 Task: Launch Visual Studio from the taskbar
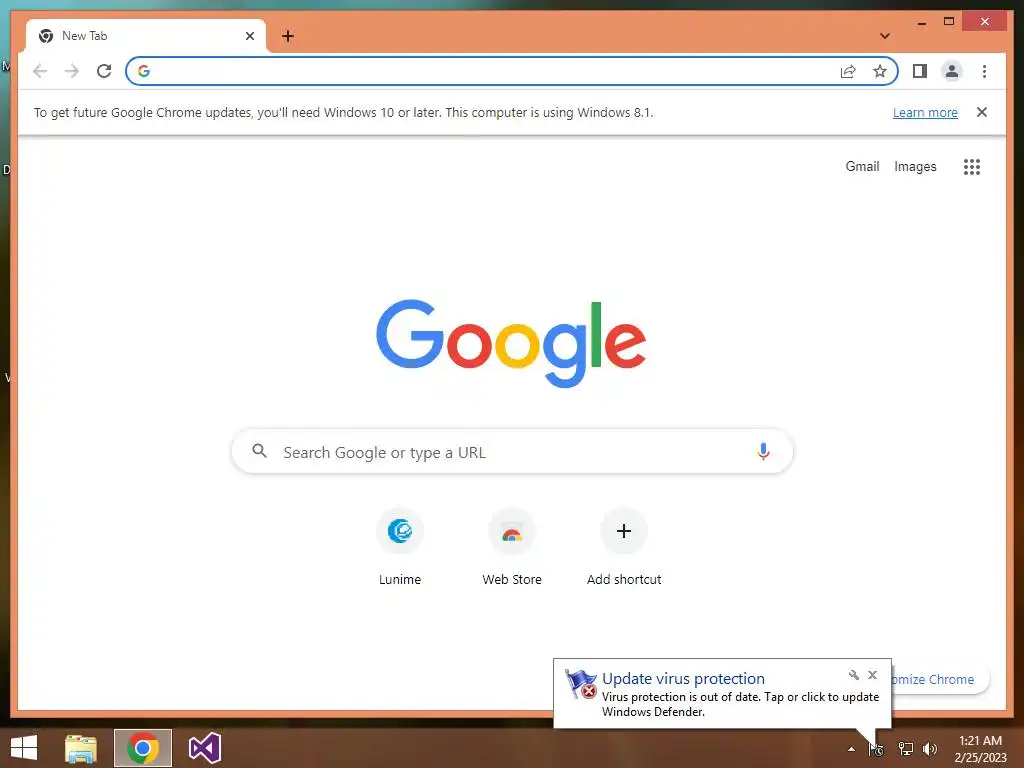(204, 748)
